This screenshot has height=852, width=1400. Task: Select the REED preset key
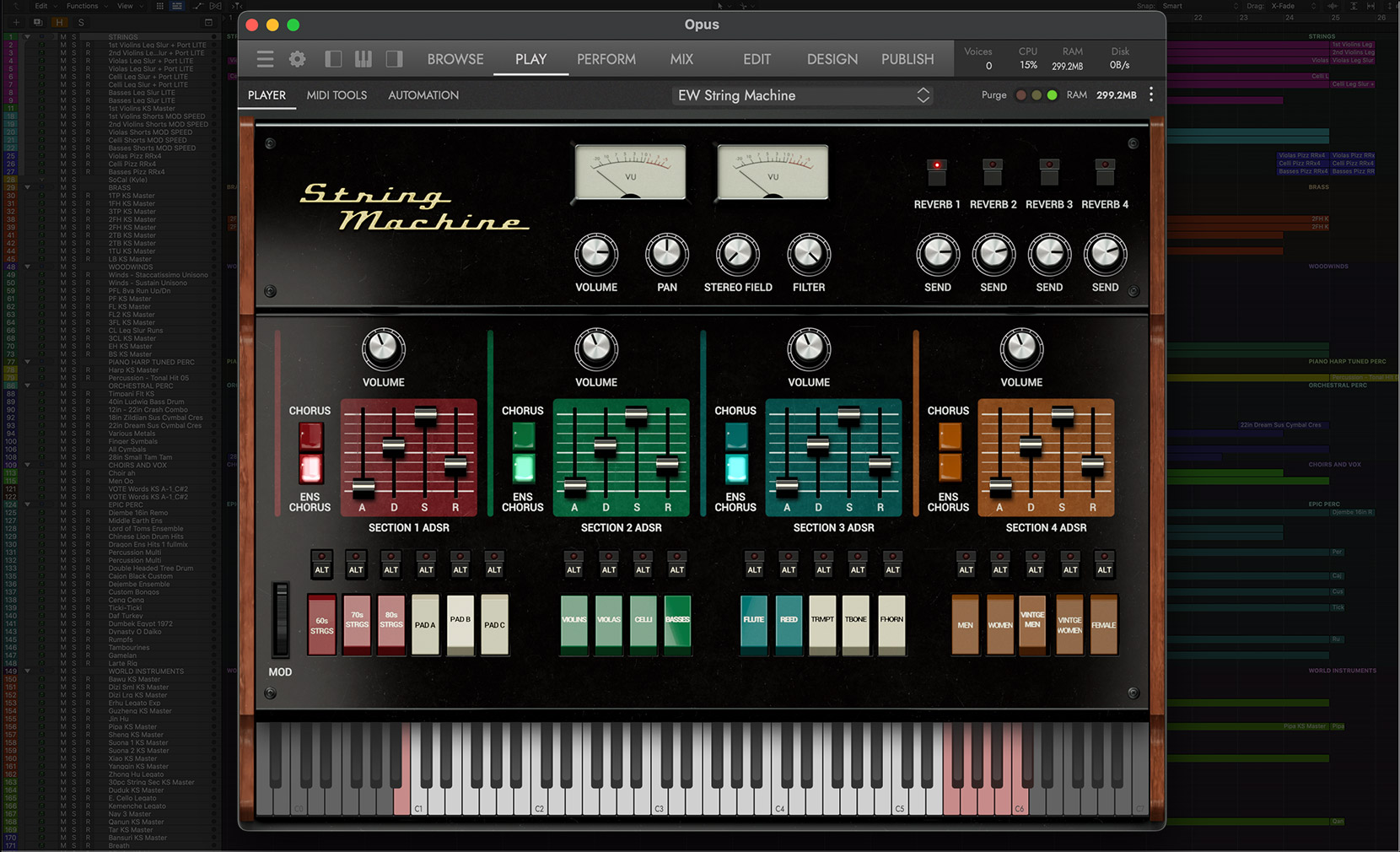(x=789, y=624)
